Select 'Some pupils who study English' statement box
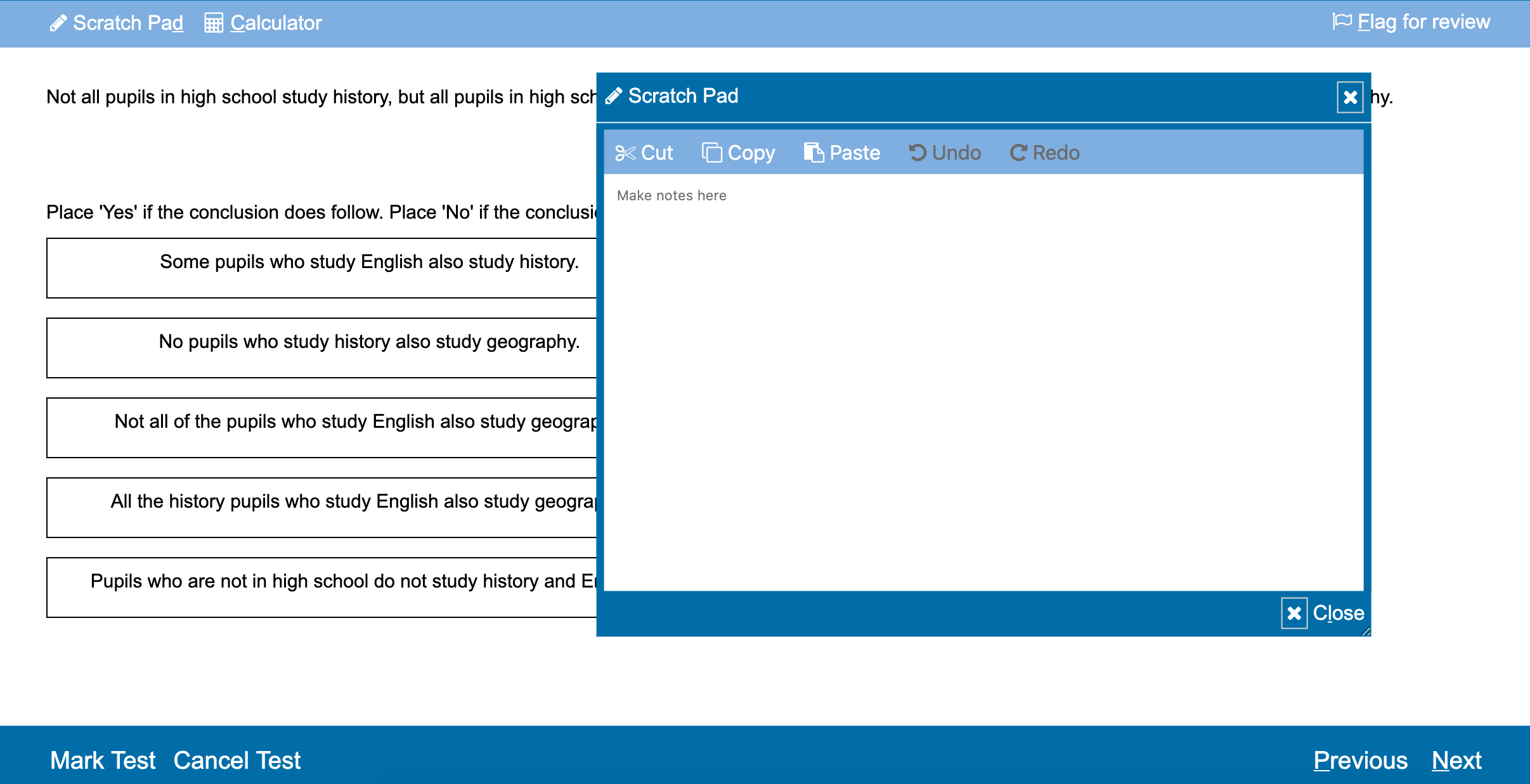 click(x=321, y=267)
